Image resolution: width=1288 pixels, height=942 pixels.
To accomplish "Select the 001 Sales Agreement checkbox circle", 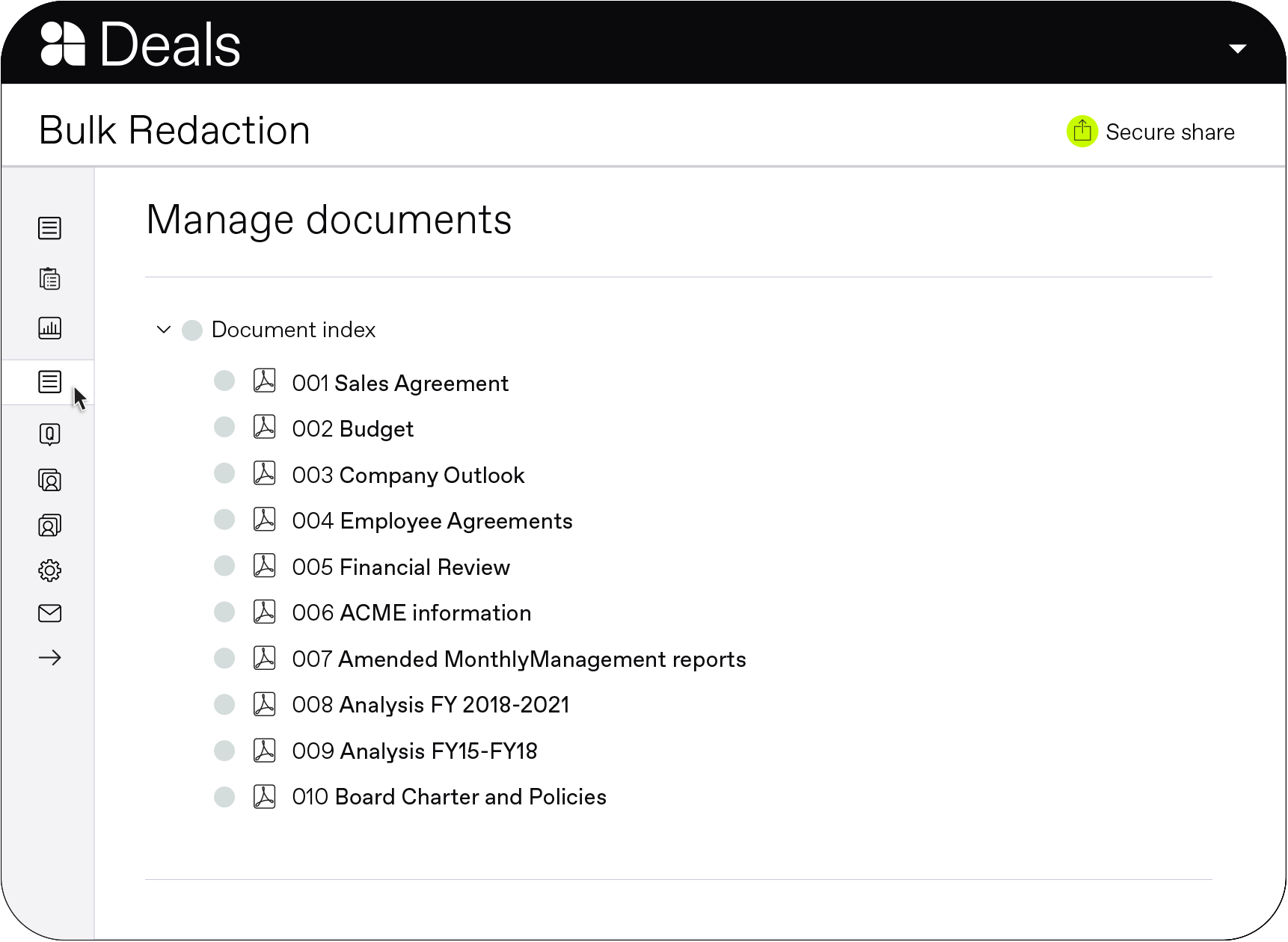I will tap(224, 381).
